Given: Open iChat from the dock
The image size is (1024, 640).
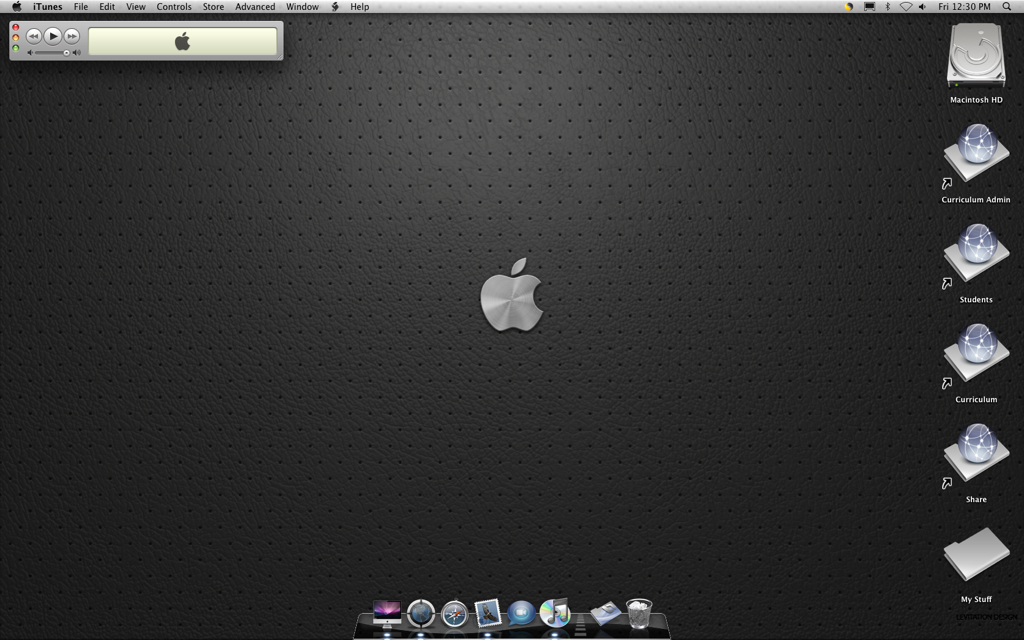Looking at the screenshot, I should (x=520, y=613).
